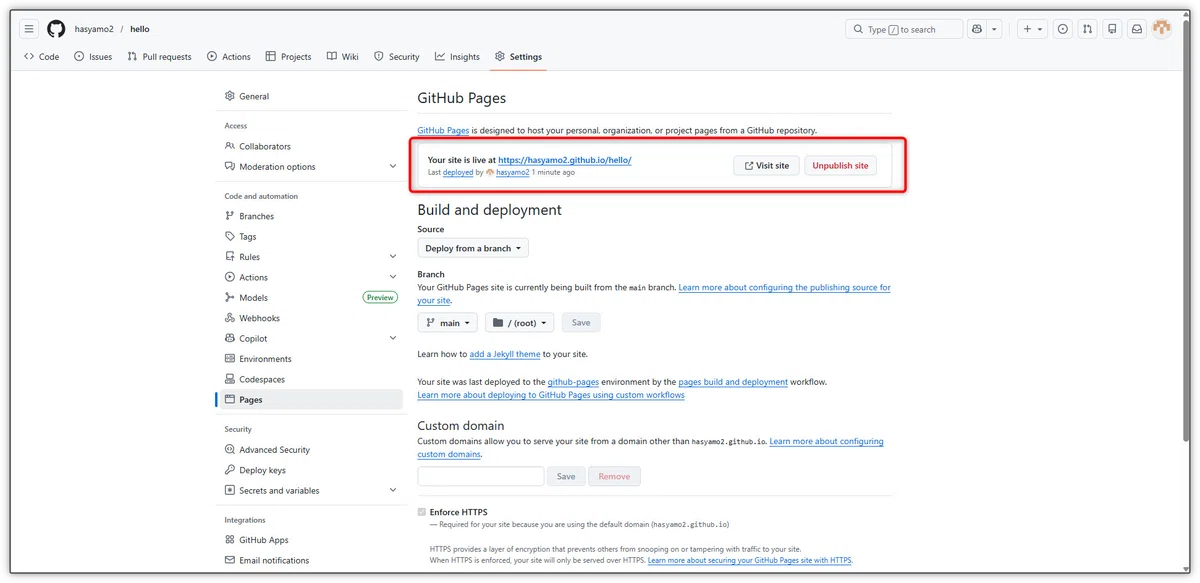Screen dimensions: 1200x583
Task: Open the add a Jekyll theme link
Action: point(505,354)
